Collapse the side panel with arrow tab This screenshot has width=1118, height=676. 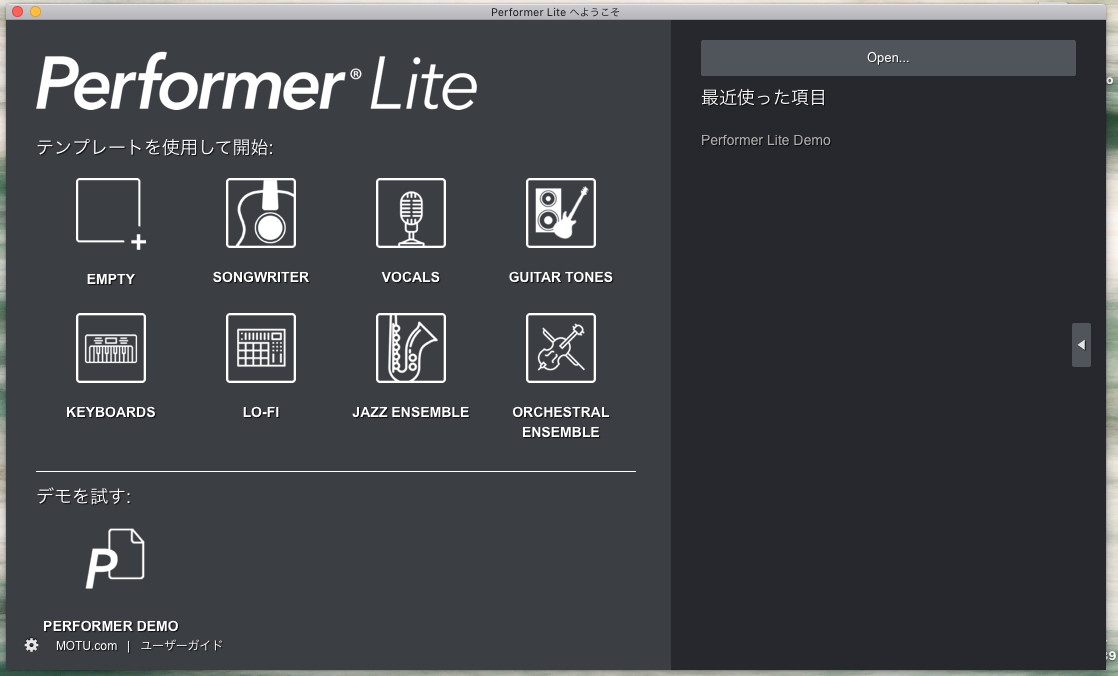(1081, 345)
